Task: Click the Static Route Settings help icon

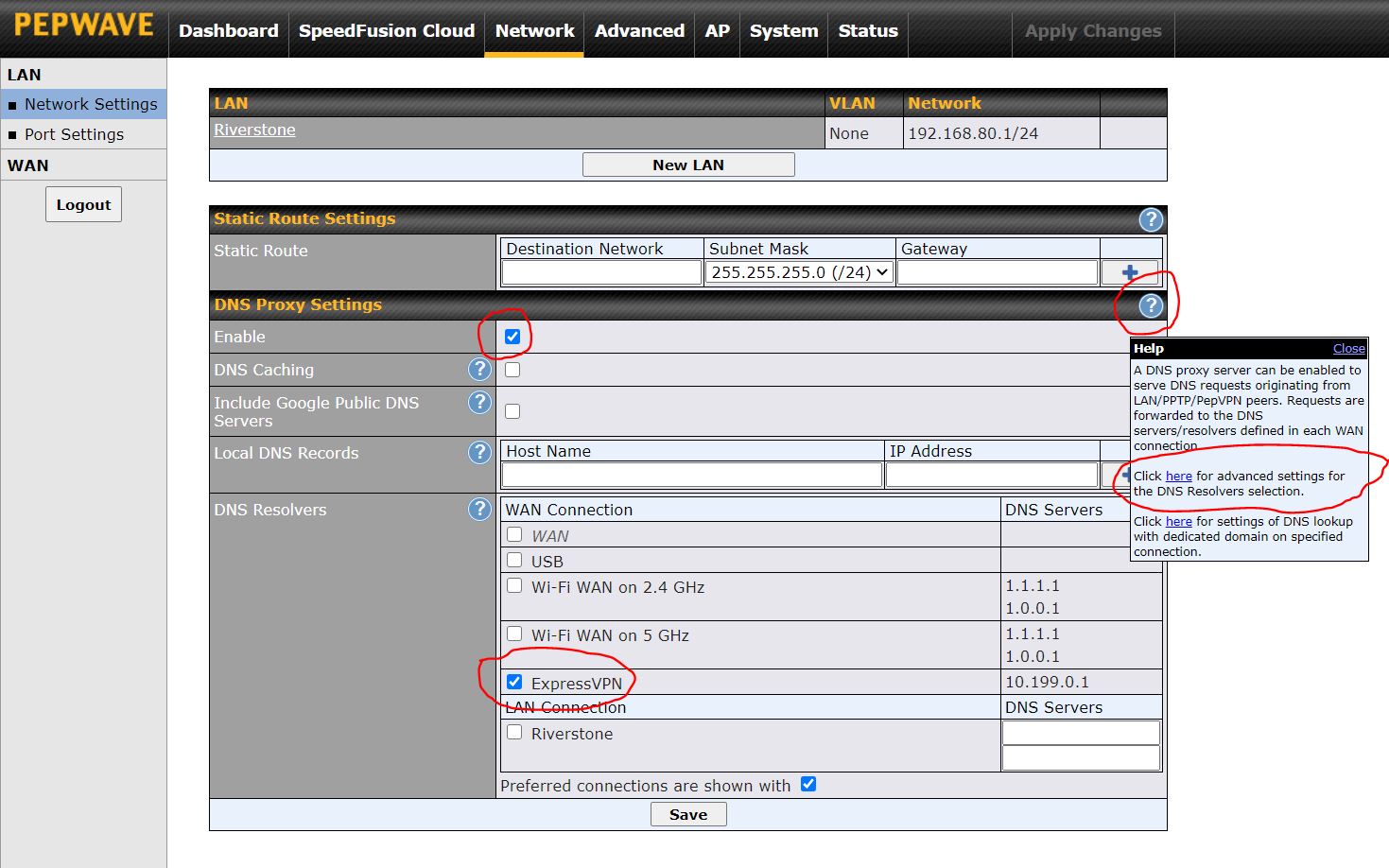Action: [x=1150, y=219]
